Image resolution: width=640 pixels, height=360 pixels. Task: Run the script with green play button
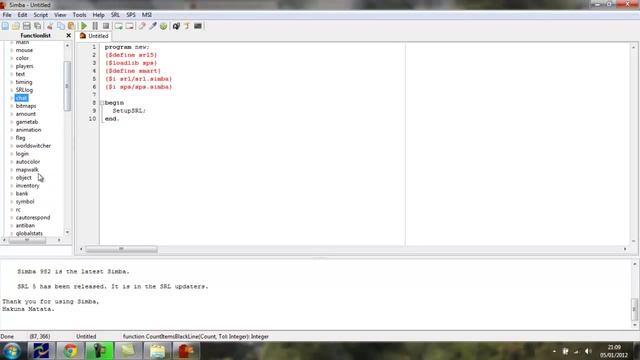84,26
